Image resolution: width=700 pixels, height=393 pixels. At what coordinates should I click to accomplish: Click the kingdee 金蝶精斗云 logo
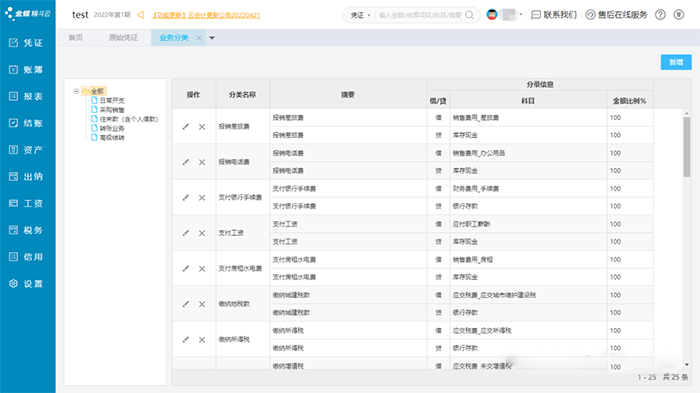28,13
